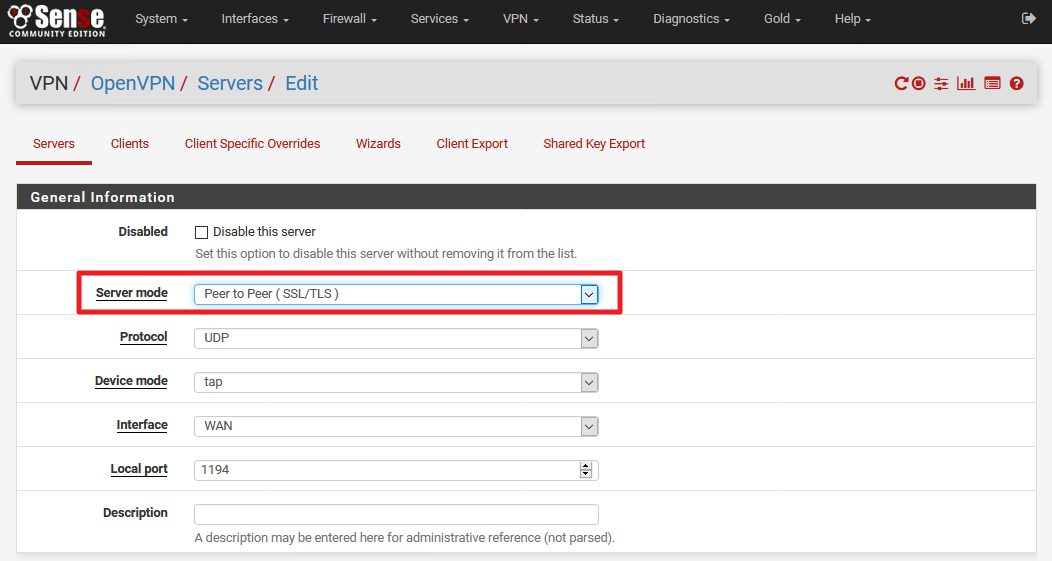Screen dimensions: 1052x561
Task: Open the Gold menu
Action: tap(782, 19)
